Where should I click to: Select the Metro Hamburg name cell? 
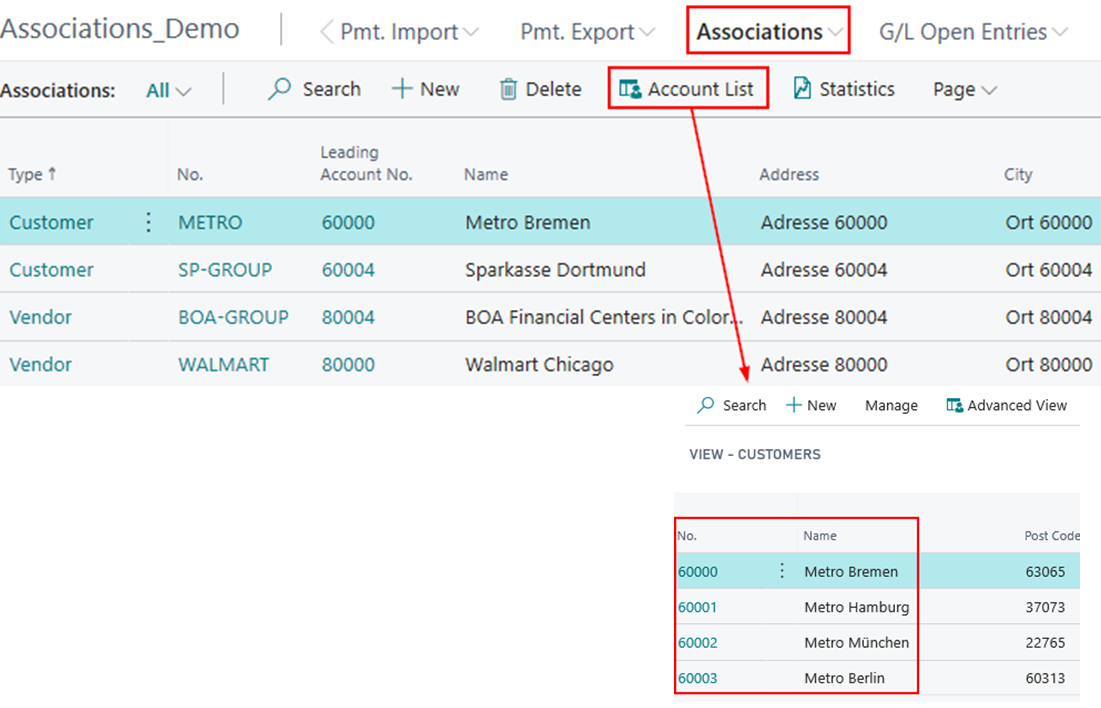[x=857, y=607]
